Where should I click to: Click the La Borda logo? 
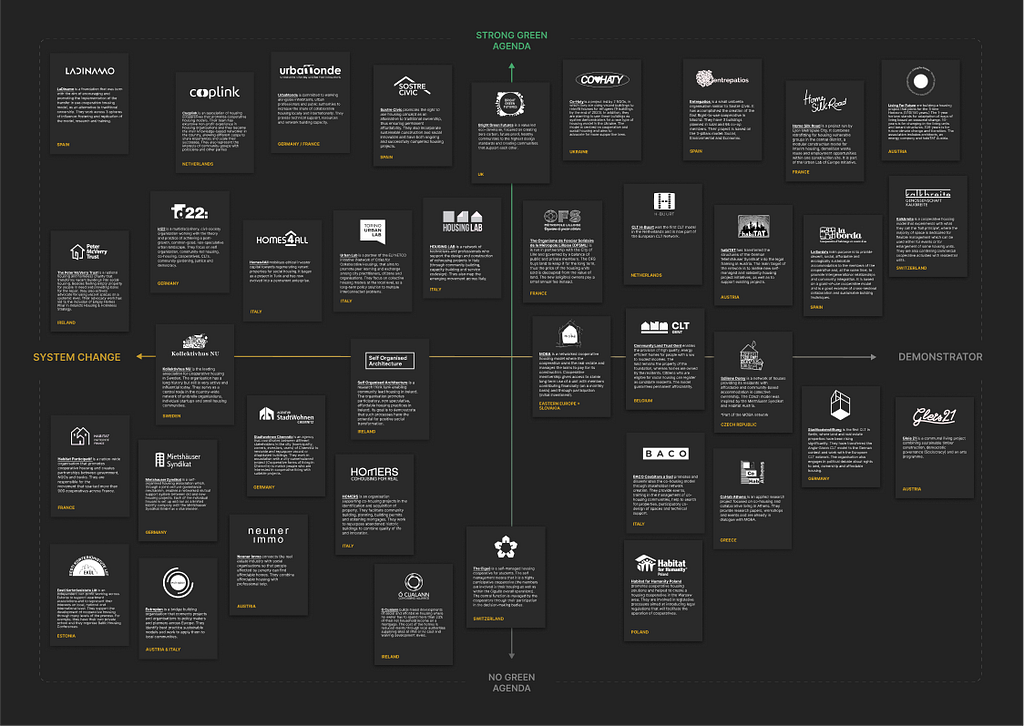pos(840,234)
